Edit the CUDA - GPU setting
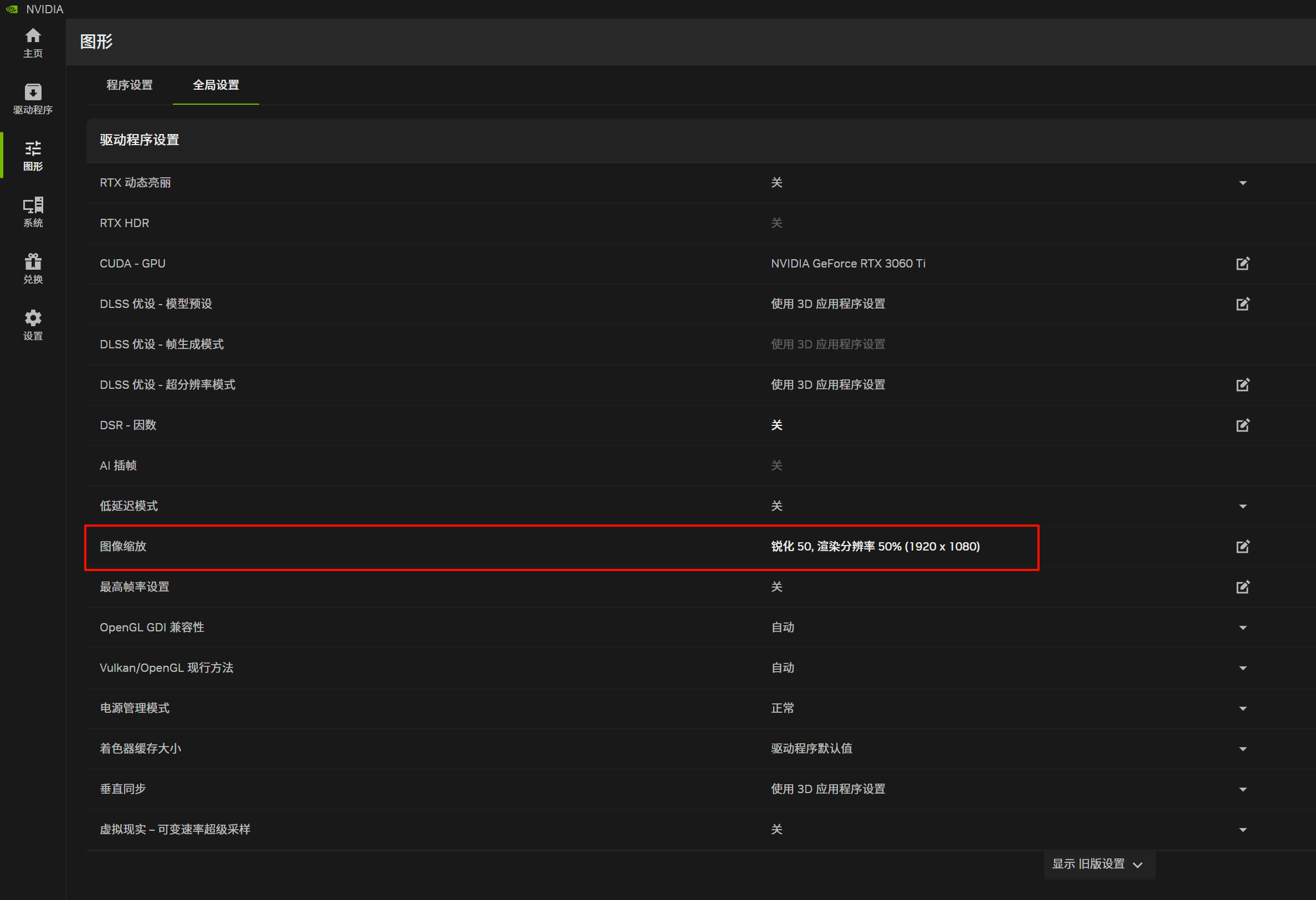 pyautogui.click(x=1242, y=264)
